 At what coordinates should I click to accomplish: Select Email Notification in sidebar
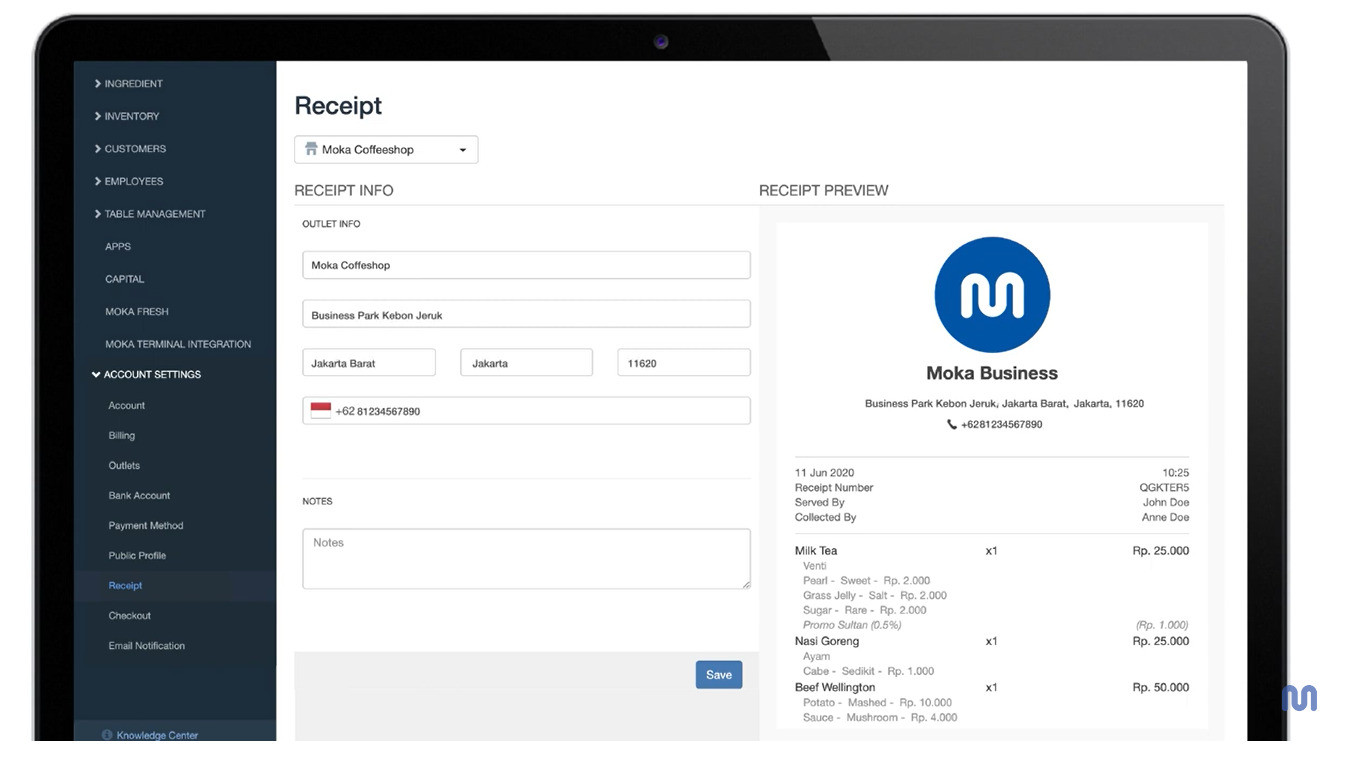[147, 646]
